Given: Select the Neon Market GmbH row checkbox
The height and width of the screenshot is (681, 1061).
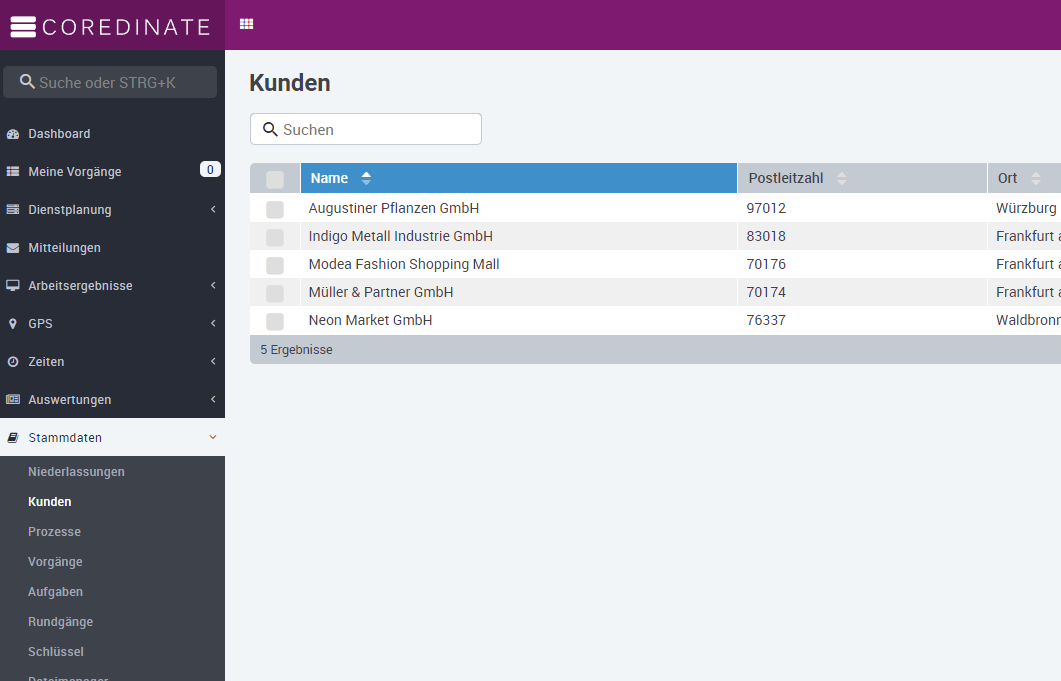Looking at the screenshot, I should pyautogui.click(x=275, y=321).
